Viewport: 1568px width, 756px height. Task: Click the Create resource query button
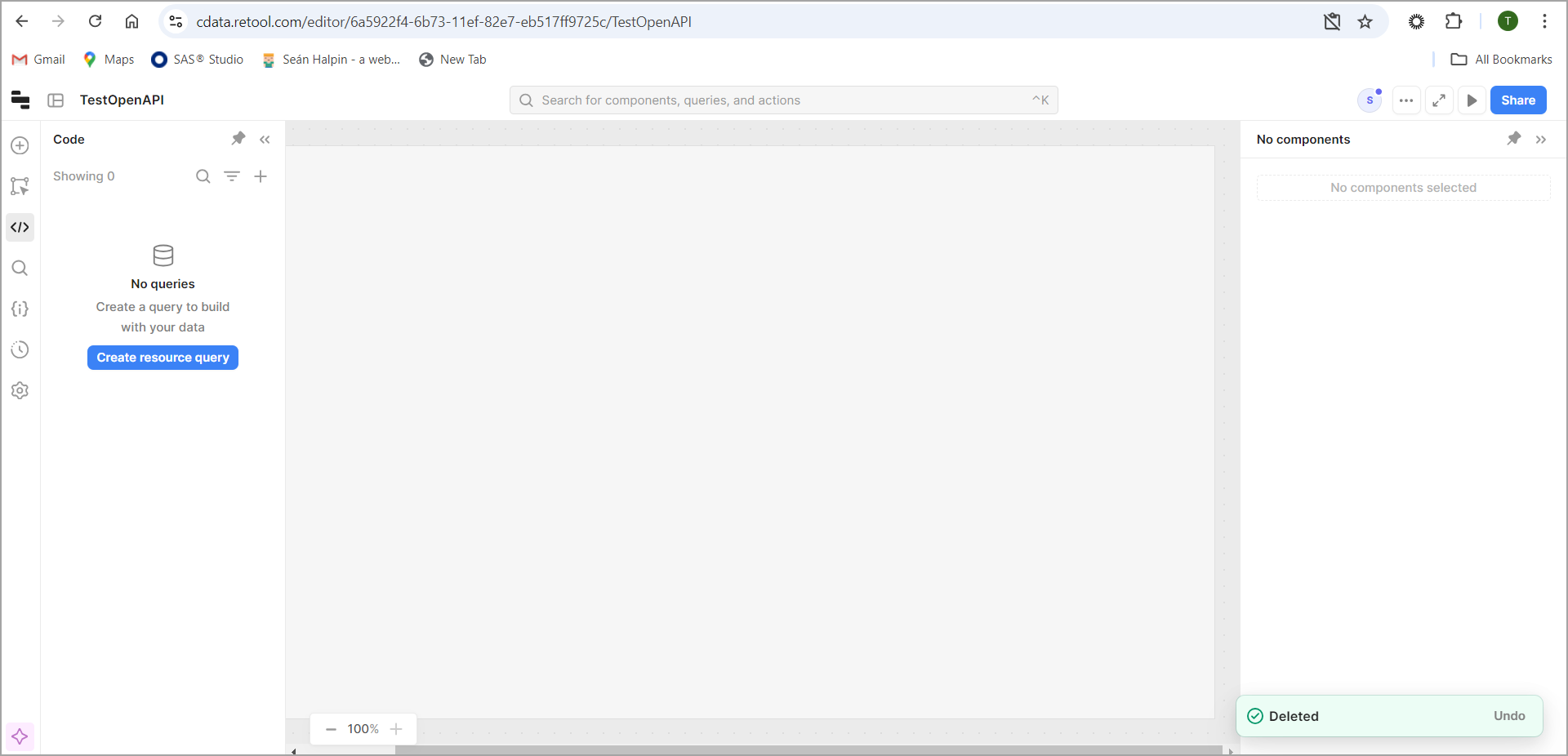[x=162, y=358]
